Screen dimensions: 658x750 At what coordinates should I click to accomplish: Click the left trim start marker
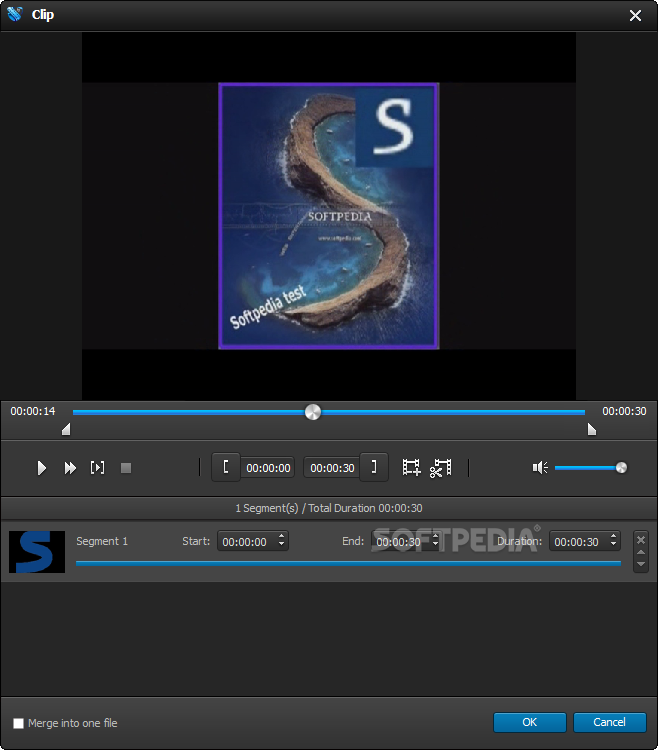66,430
